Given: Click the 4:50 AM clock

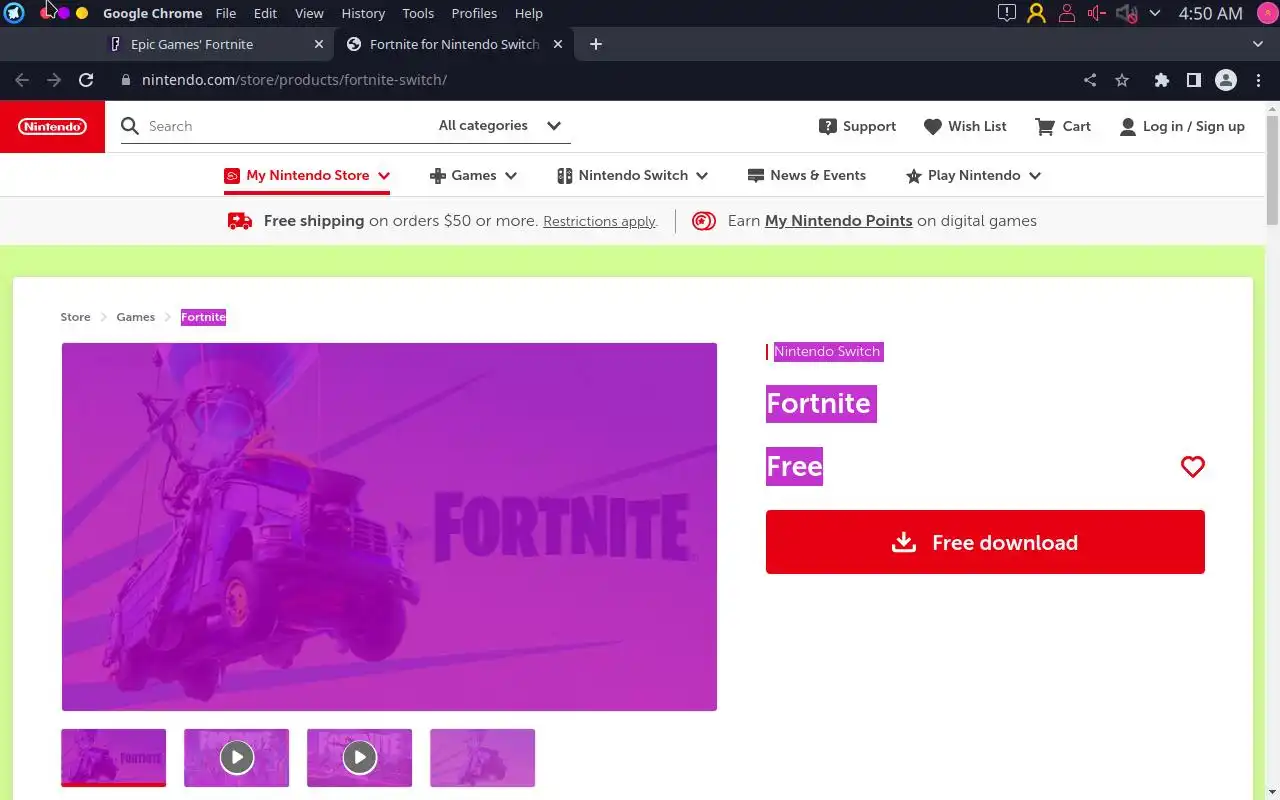Looking at the screenshot, I should click(1210, 13).
